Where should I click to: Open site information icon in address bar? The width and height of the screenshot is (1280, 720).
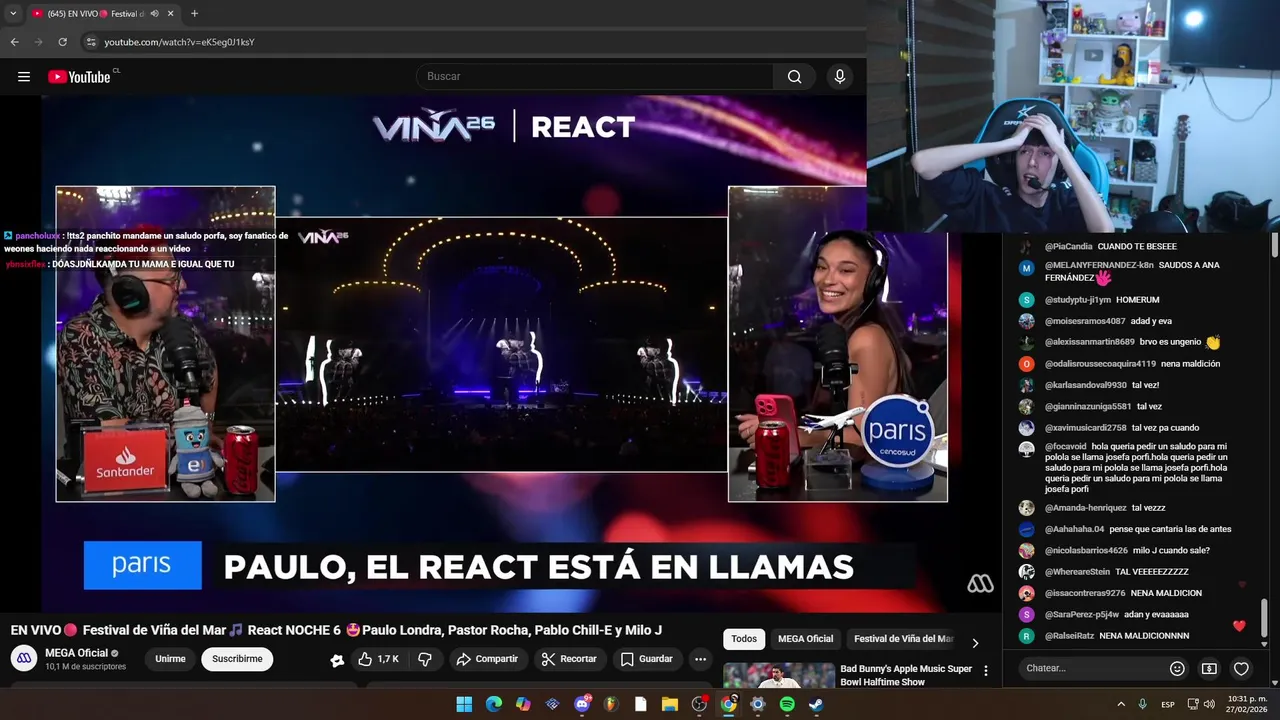pos(91,42)
